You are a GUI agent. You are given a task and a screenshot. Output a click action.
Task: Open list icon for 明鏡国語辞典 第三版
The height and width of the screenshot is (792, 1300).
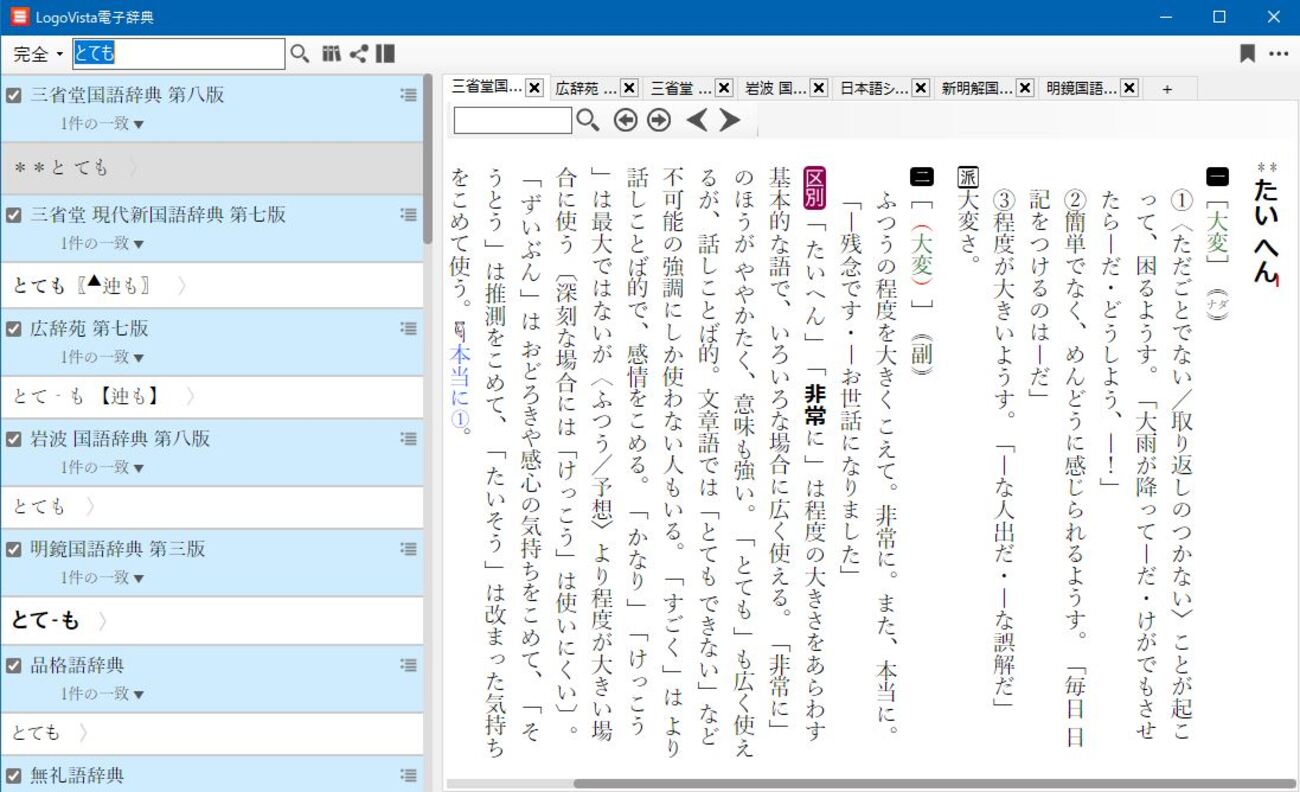[408, 548]
